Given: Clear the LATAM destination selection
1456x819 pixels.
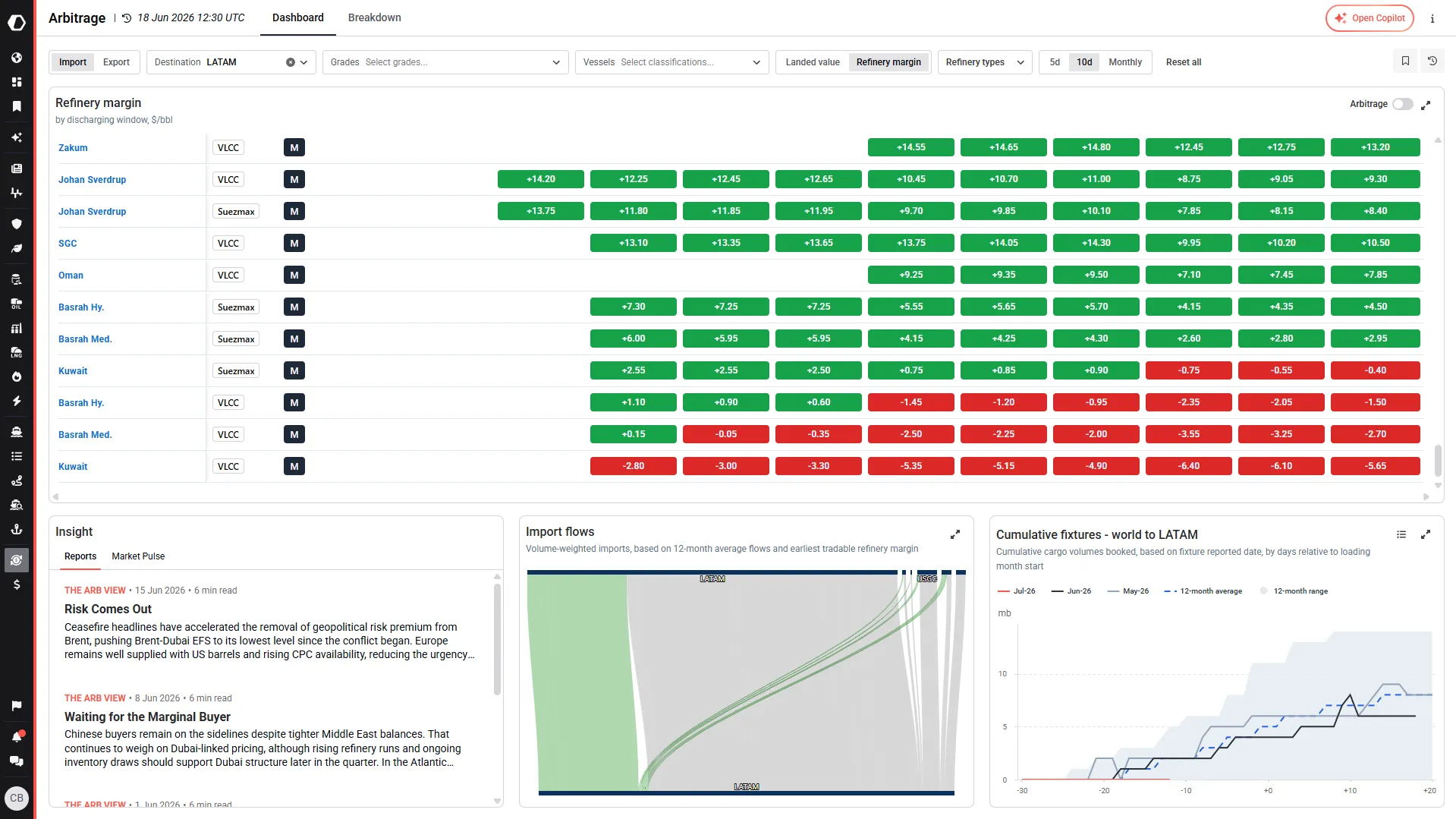Looking at the screenshot, I should click(x=290, y=62).
